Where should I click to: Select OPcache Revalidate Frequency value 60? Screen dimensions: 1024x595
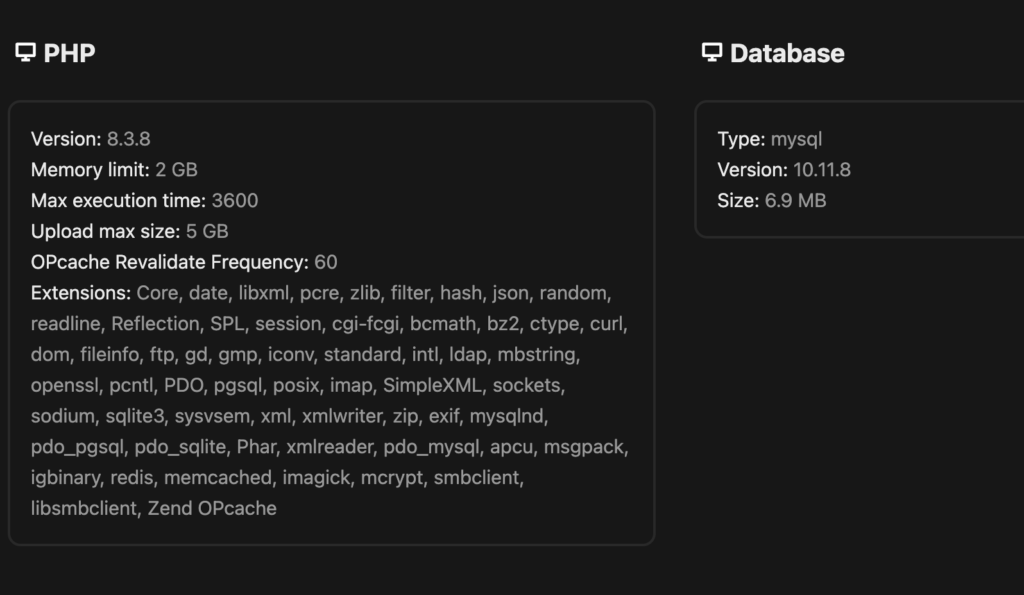click(x=326, y=262)
